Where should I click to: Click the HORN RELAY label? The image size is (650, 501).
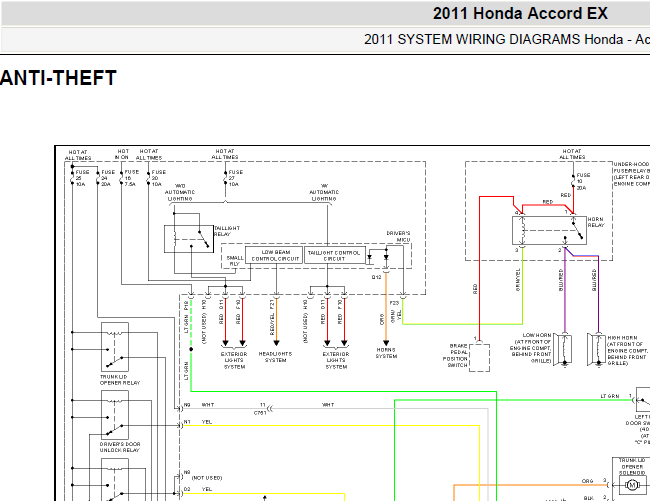[x=595, y=222]
